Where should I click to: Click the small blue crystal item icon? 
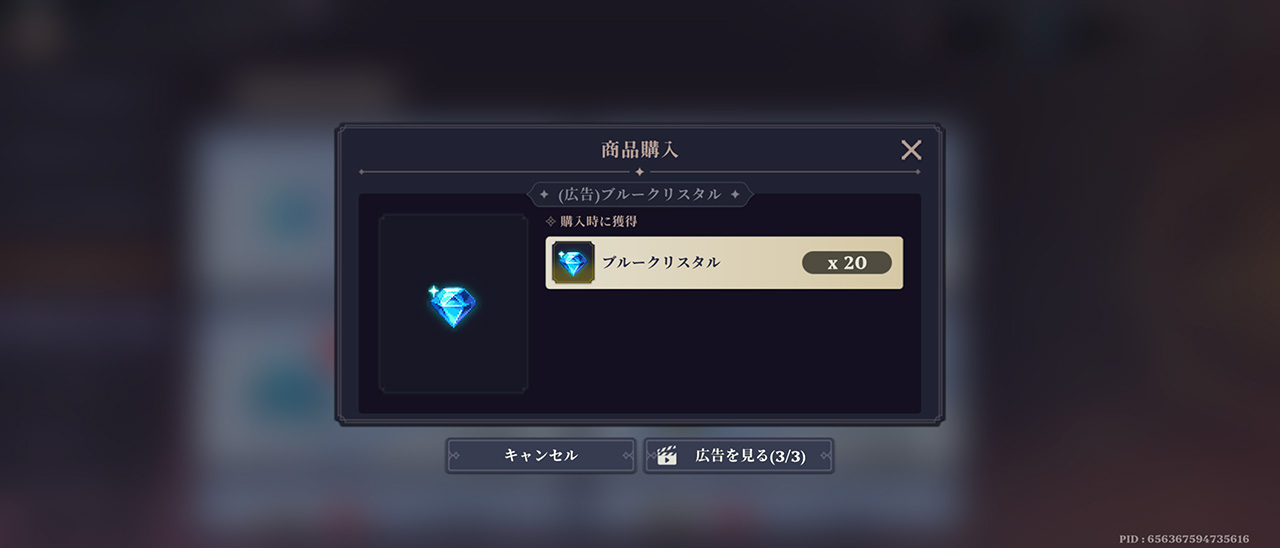[573, 263]
